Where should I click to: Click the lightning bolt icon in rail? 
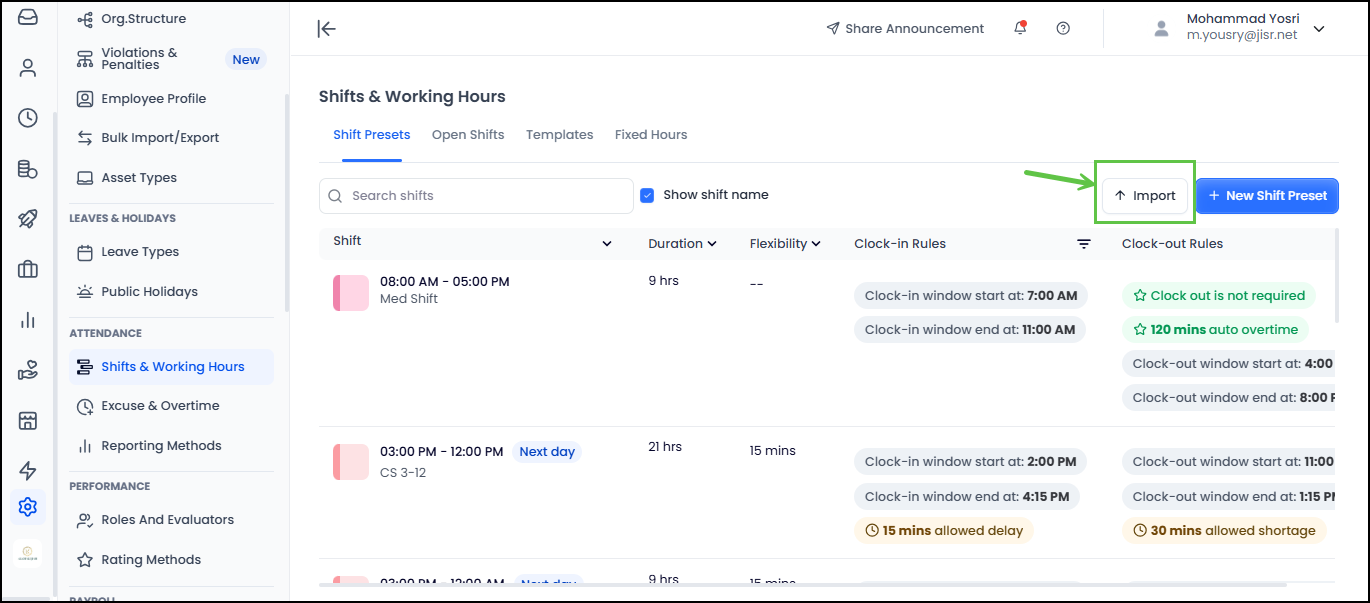click(28, 470)
